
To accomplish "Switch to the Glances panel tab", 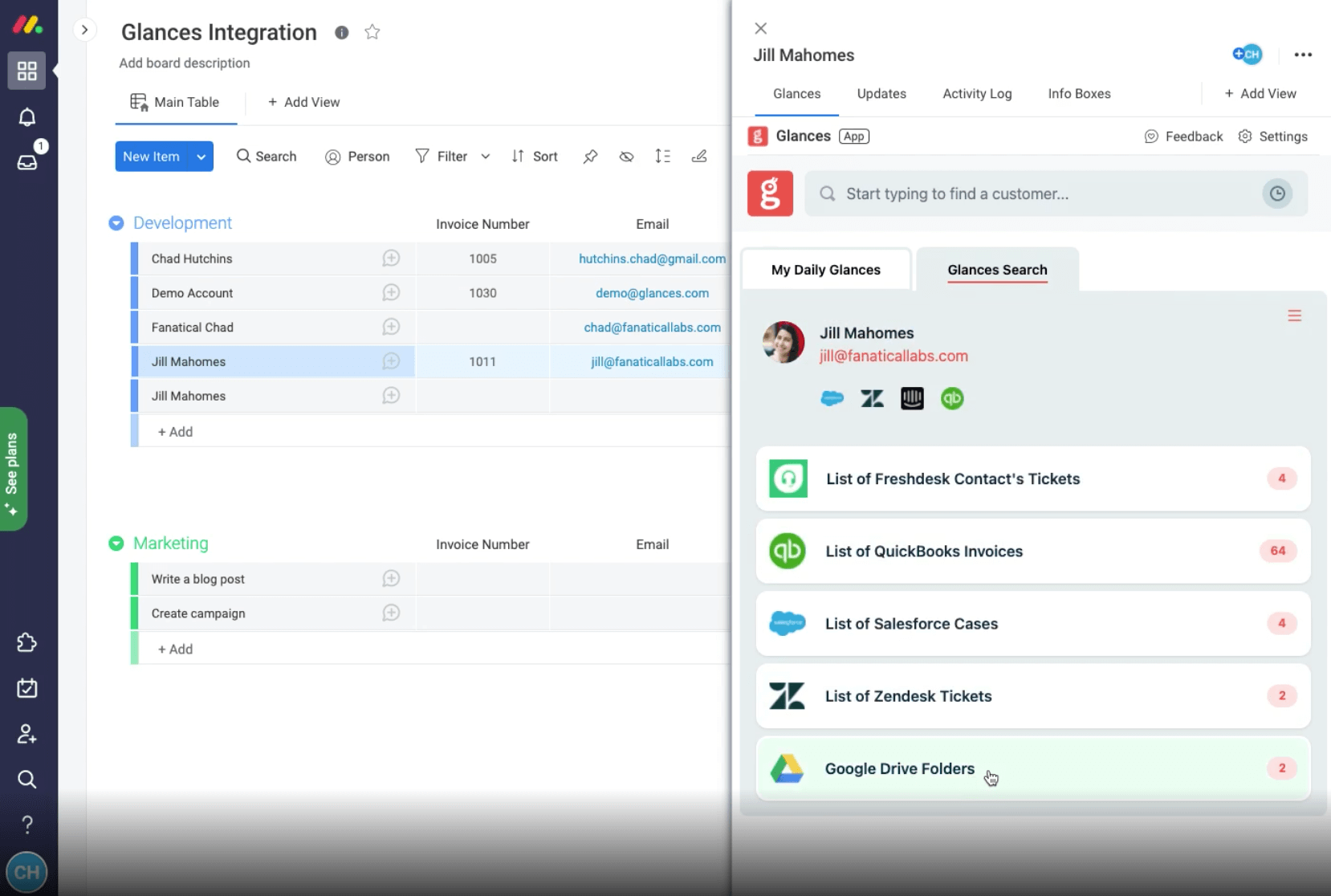I will [796, 94].
